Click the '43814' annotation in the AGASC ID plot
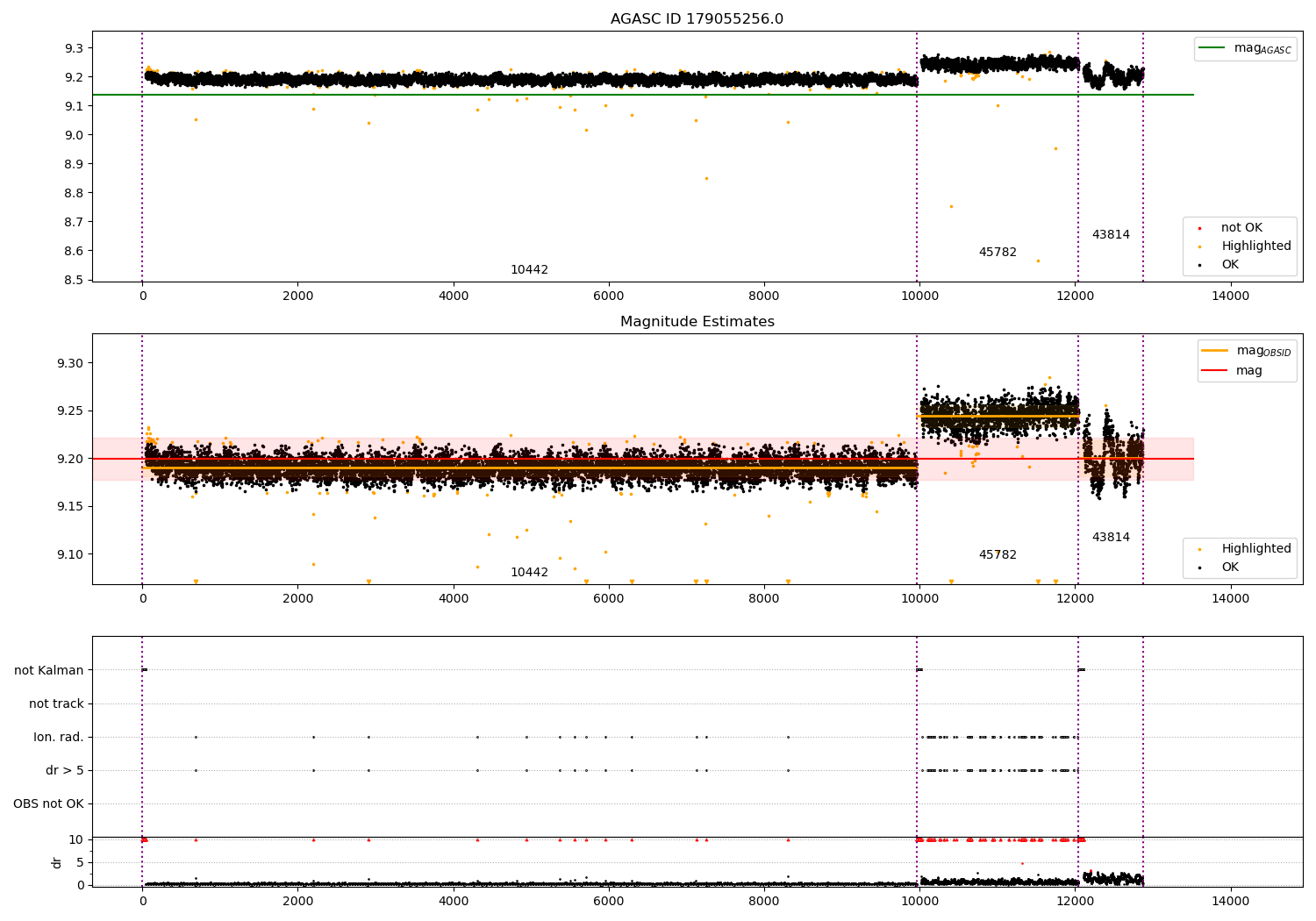This screenshot has width=1316, height=921. (x=1111, y=235)
